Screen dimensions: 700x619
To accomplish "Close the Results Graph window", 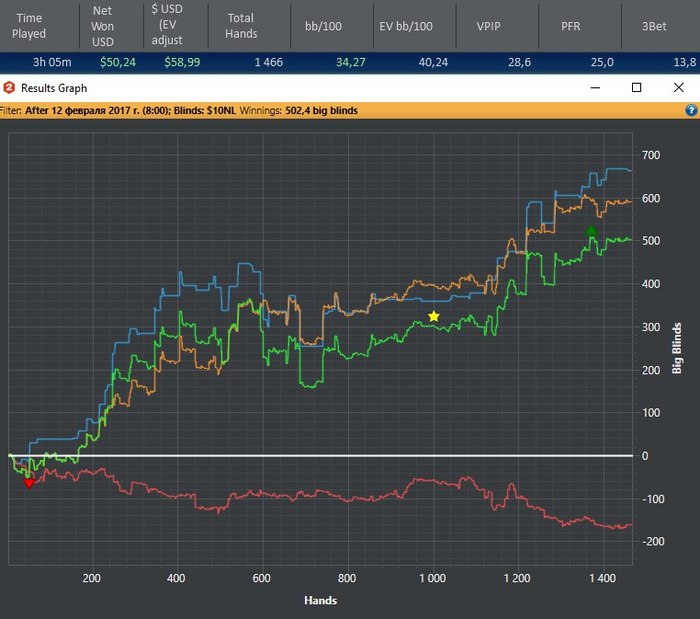I will (679, 87).
